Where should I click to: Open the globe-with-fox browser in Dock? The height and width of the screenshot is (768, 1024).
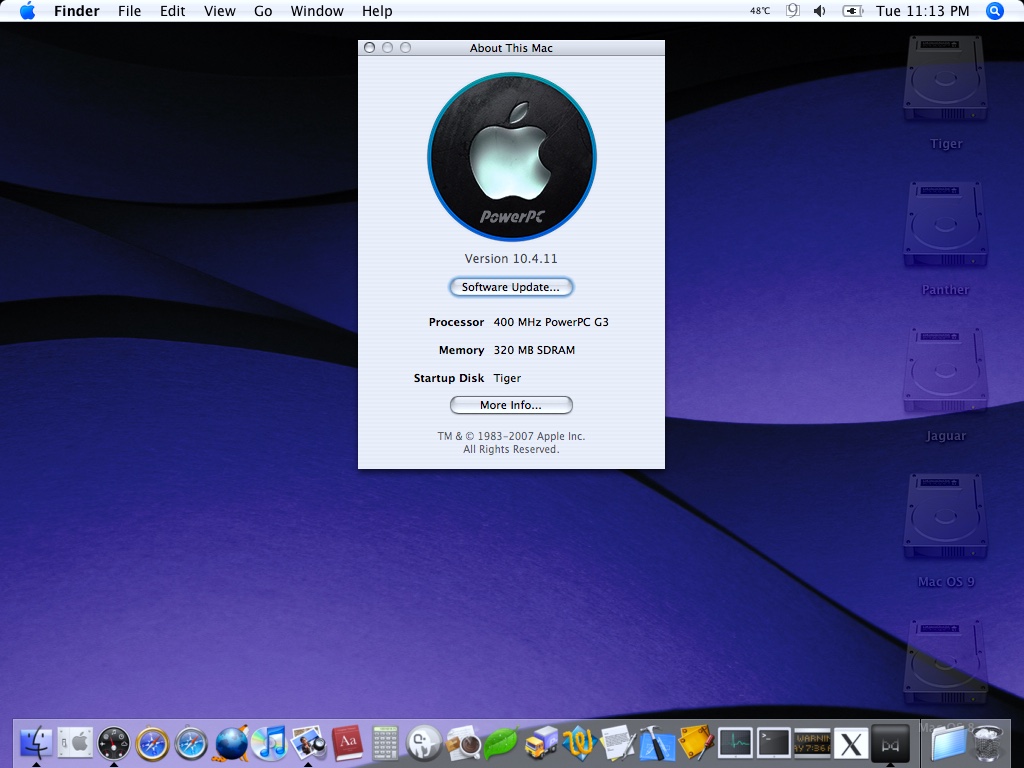click(231, 743)
